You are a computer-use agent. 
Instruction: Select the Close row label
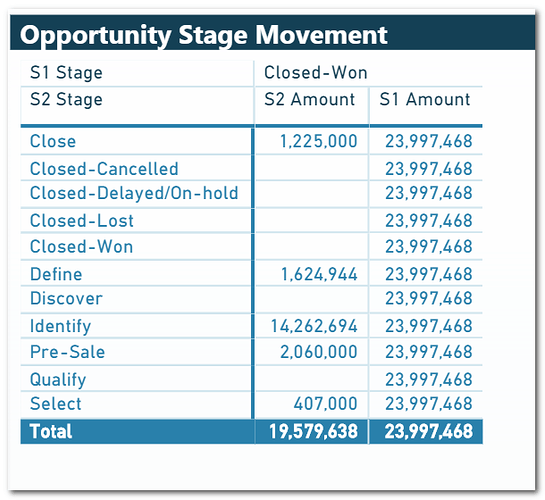pyautogui.click(x=53, y=141)
